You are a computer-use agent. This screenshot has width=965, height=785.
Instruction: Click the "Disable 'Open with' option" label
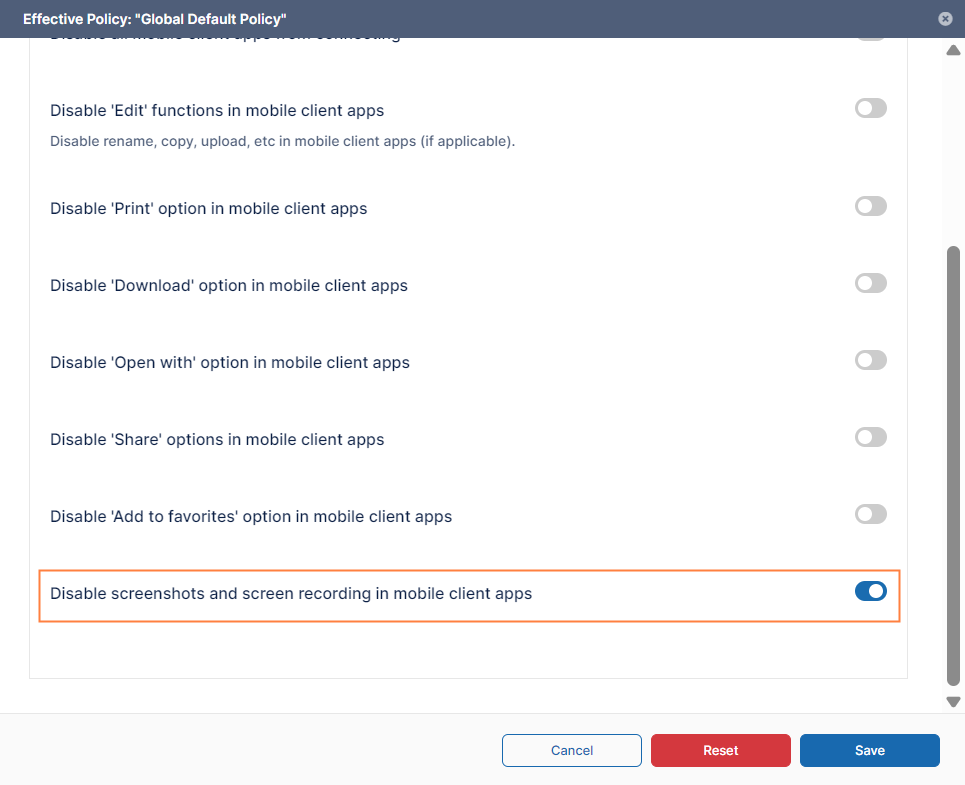[x=230, y=363]
